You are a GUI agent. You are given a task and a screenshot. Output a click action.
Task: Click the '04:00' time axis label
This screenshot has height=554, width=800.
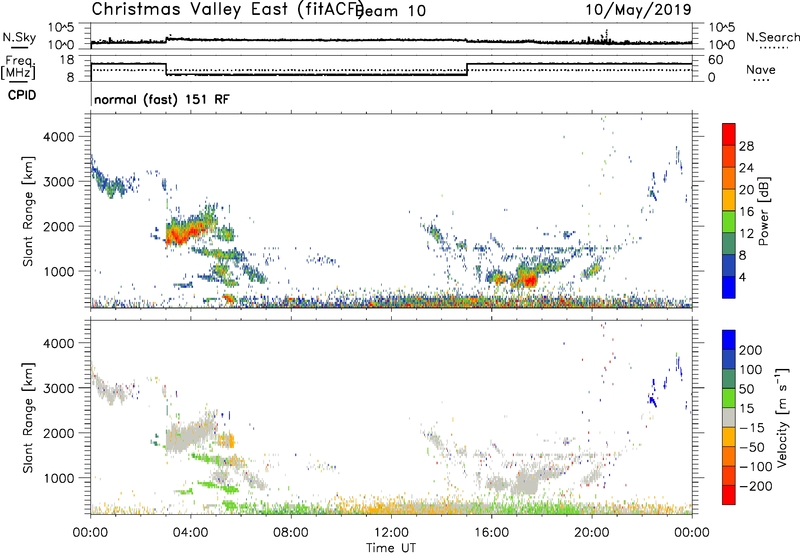190,533
